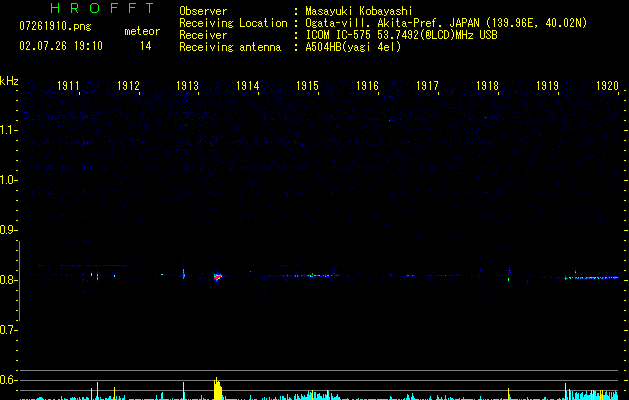Select the Ogata-vill. Akita-Pref. JAPAN location text

pyautogui.click(x=446, y=23)
